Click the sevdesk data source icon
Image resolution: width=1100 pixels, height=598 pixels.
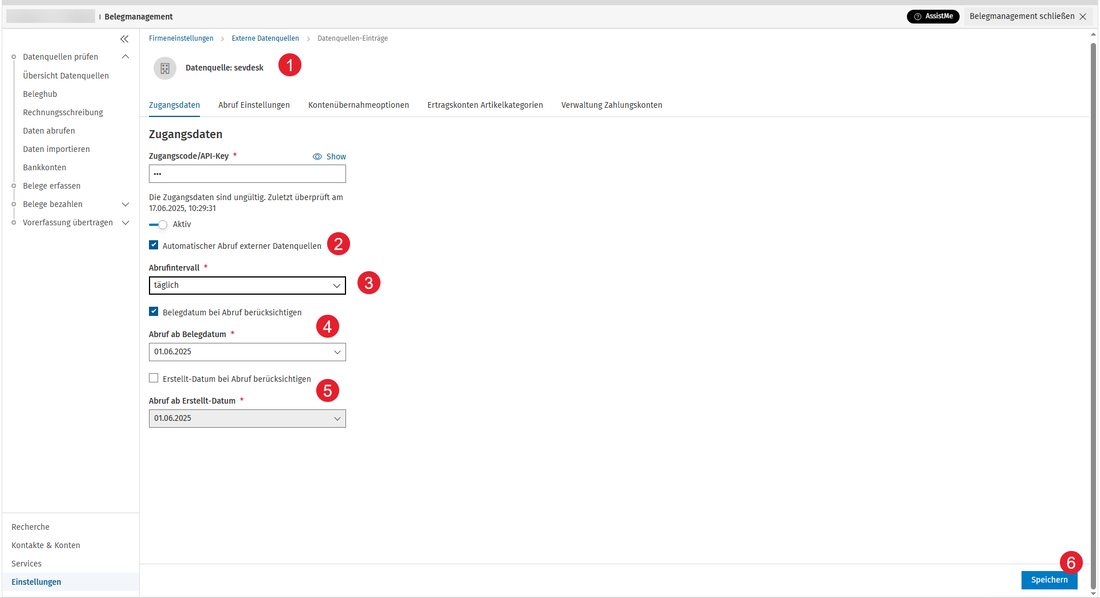coord(165,68)
